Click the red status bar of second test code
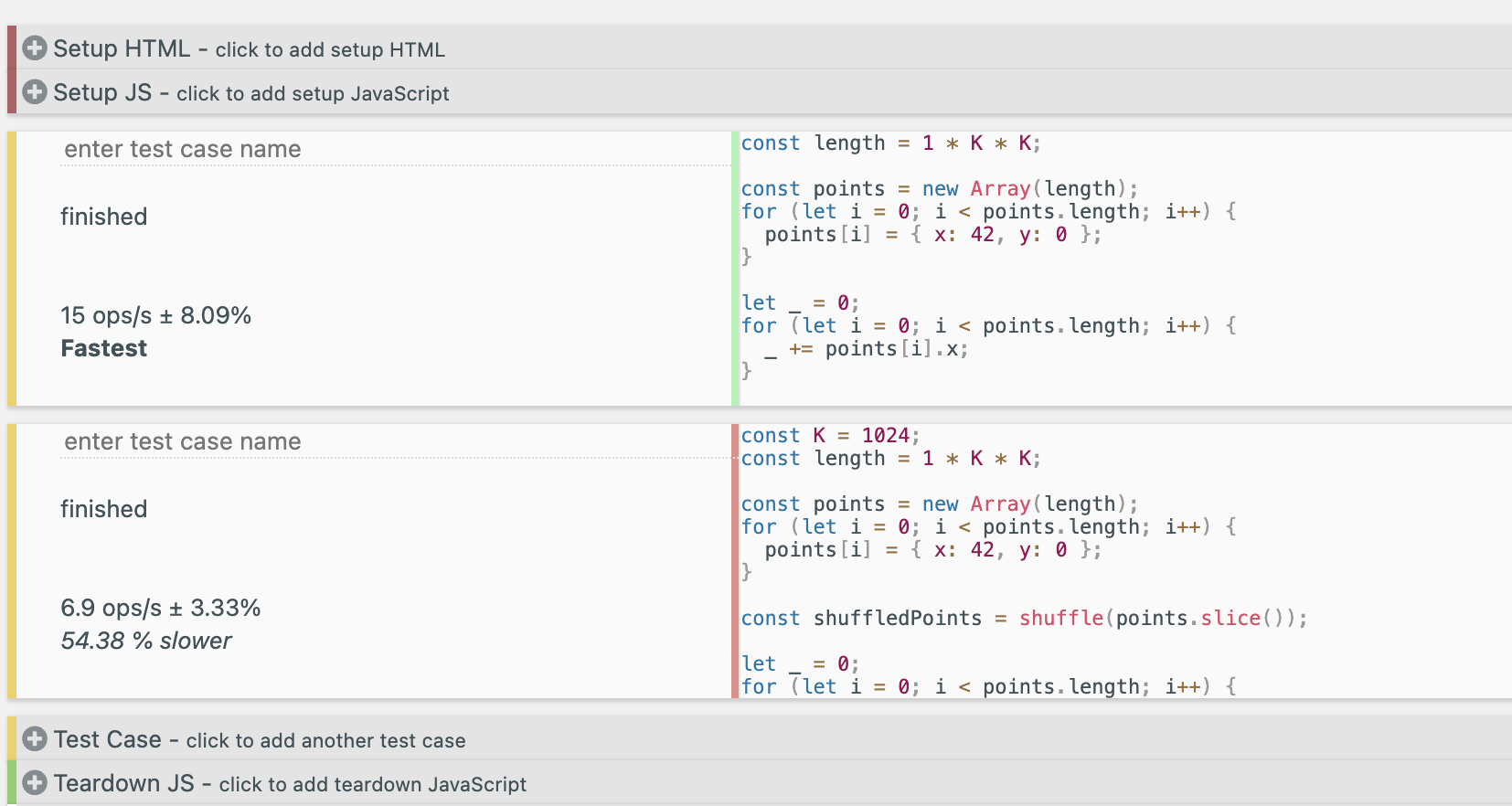Viewport: 1512px width, 806px height. [x=735, y=561]
